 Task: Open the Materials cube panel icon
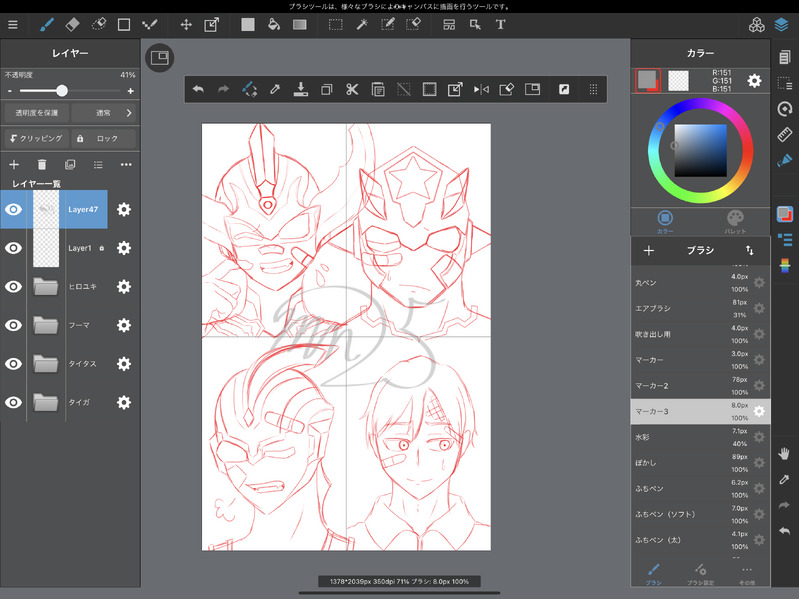click(756, 24)
